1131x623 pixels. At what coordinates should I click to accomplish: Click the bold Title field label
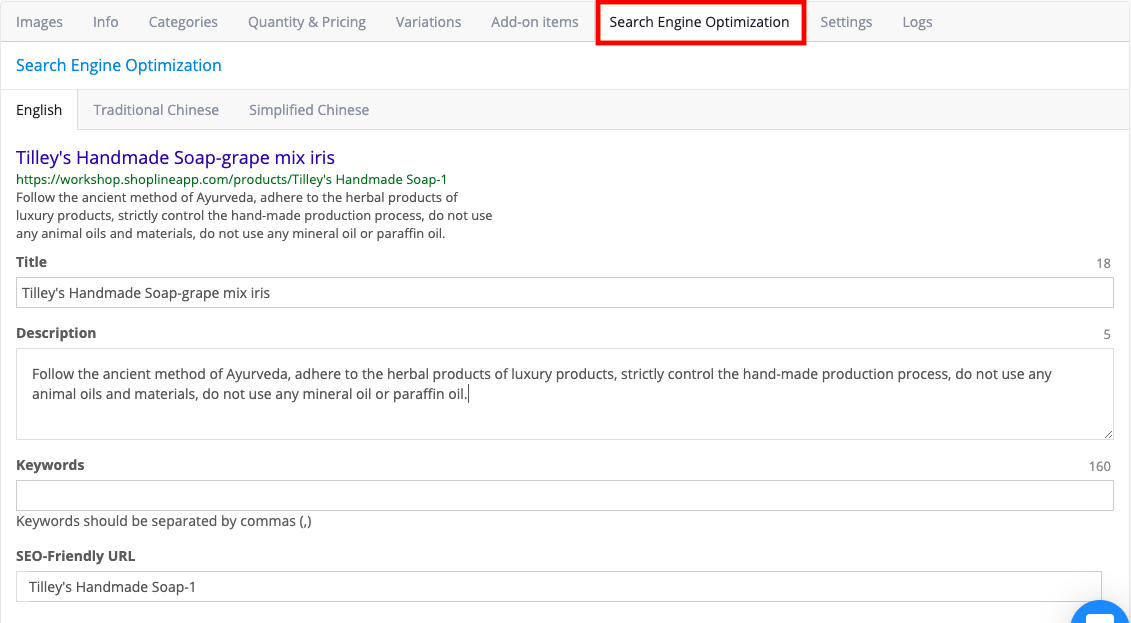(31, 262)
